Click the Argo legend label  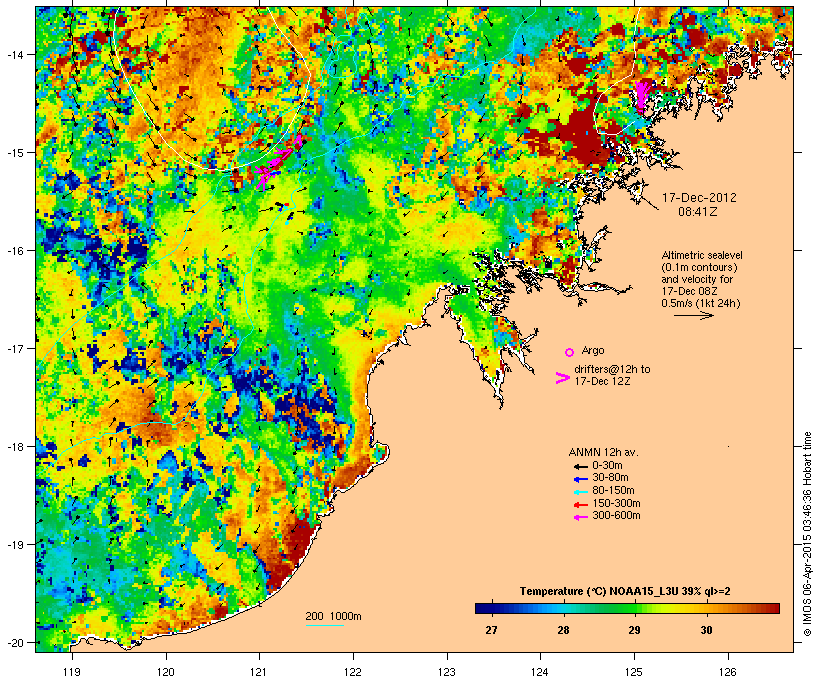[x=593, y=350]
